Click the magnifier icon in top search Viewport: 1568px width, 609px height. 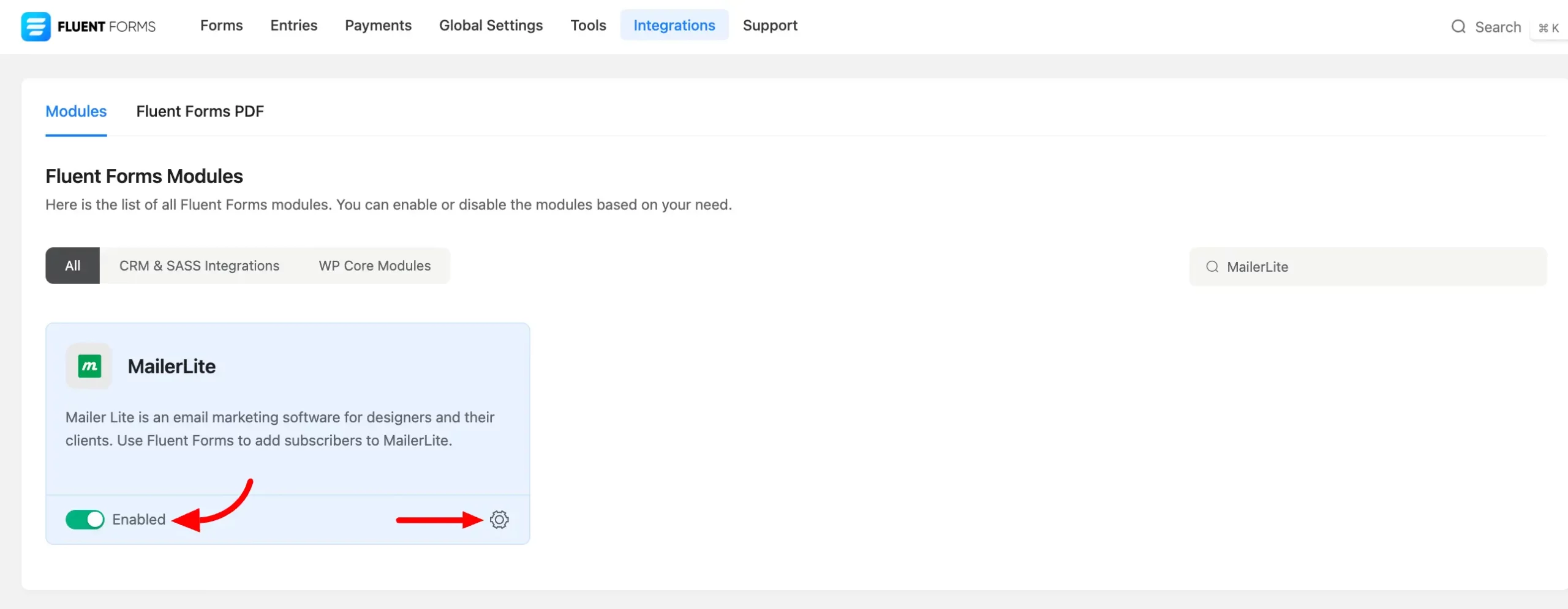coord(1458,27)
